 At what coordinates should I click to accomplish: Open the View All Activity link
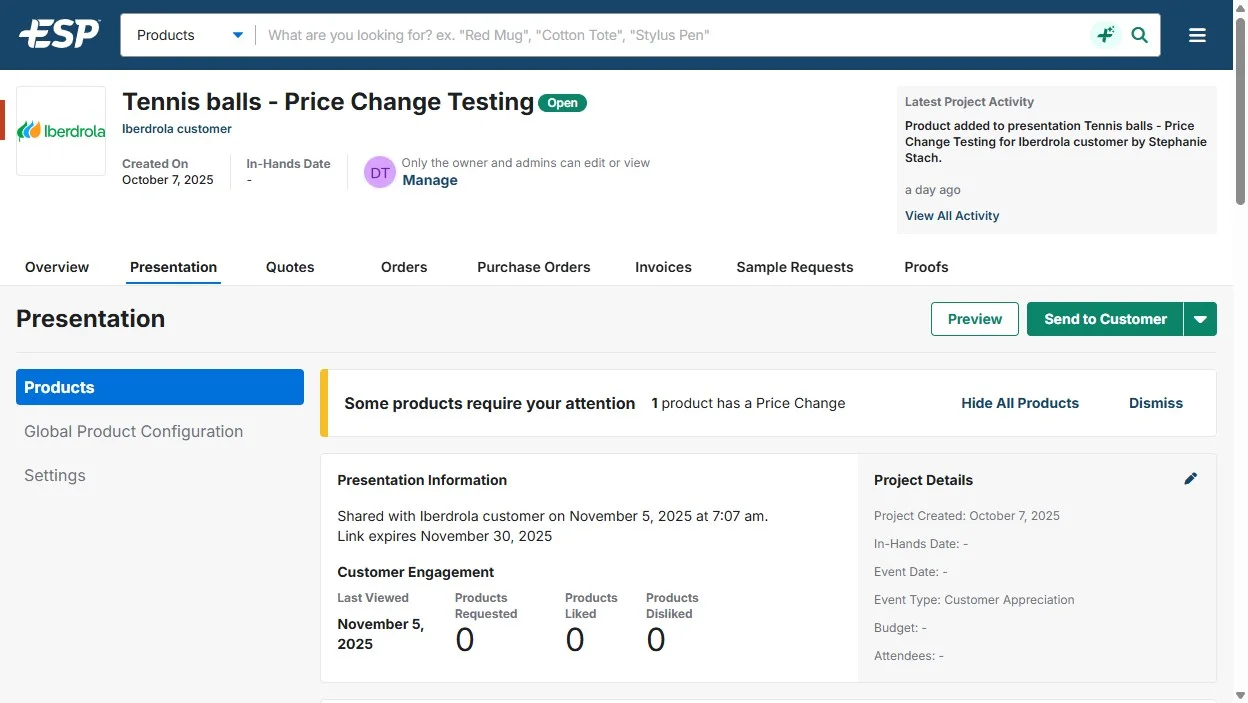coord(951,216)
